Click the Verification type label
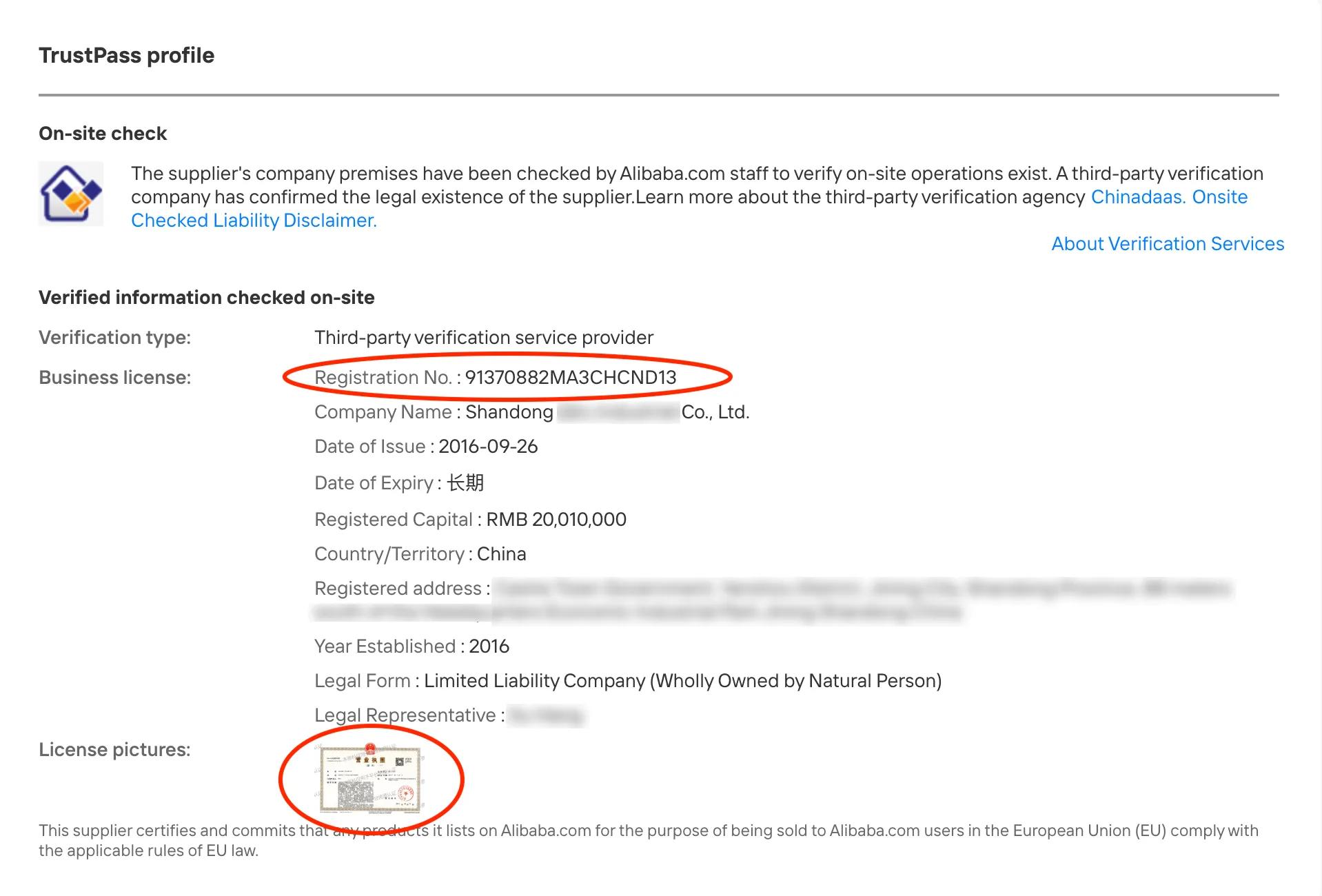Viewport: 1322px width, 896px height. (x=115, y=338)
